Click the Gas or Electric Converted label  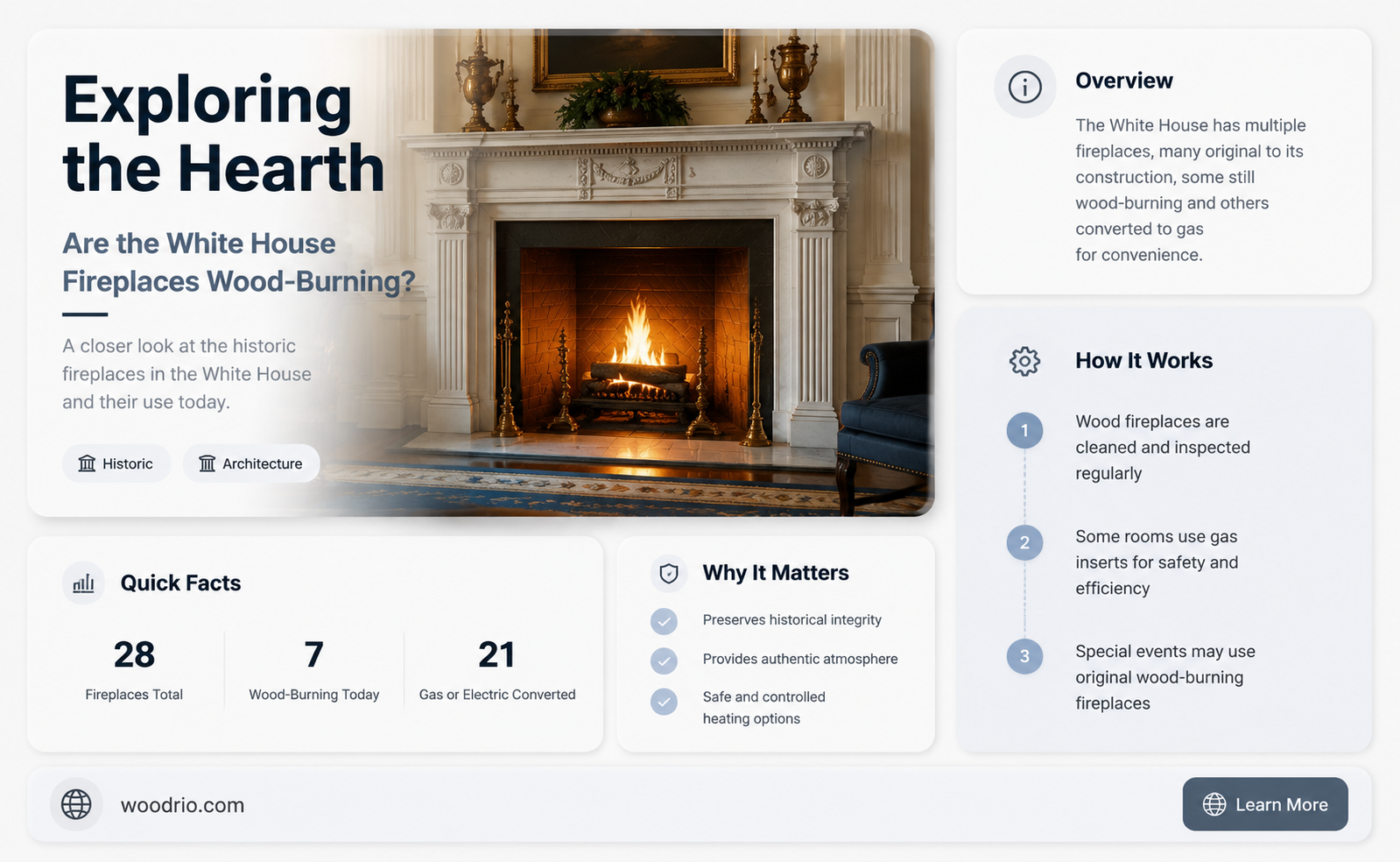(497, 695)
